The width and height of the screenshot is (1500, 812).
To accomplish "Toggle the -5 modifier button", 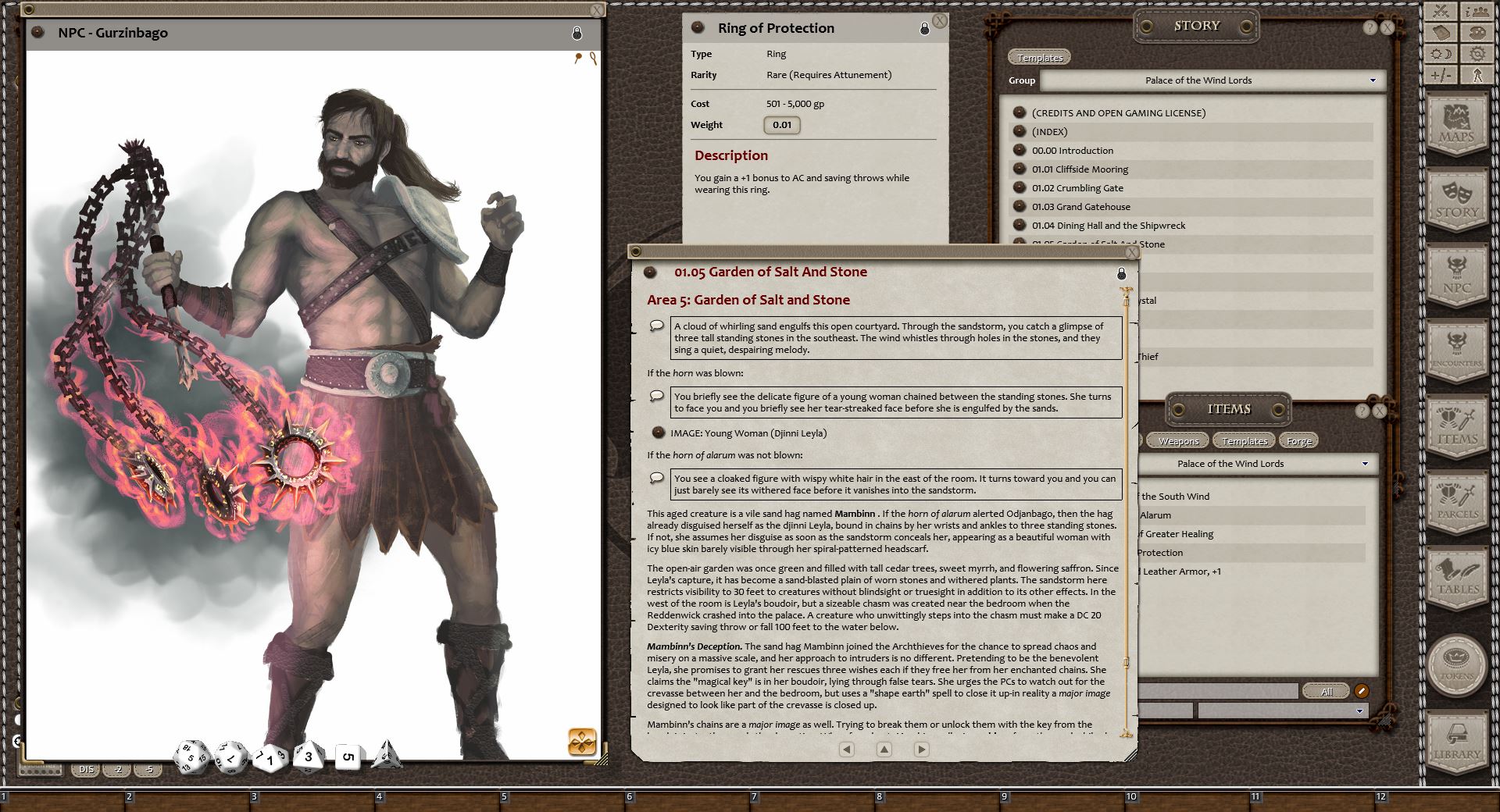I will coord(148,769).
